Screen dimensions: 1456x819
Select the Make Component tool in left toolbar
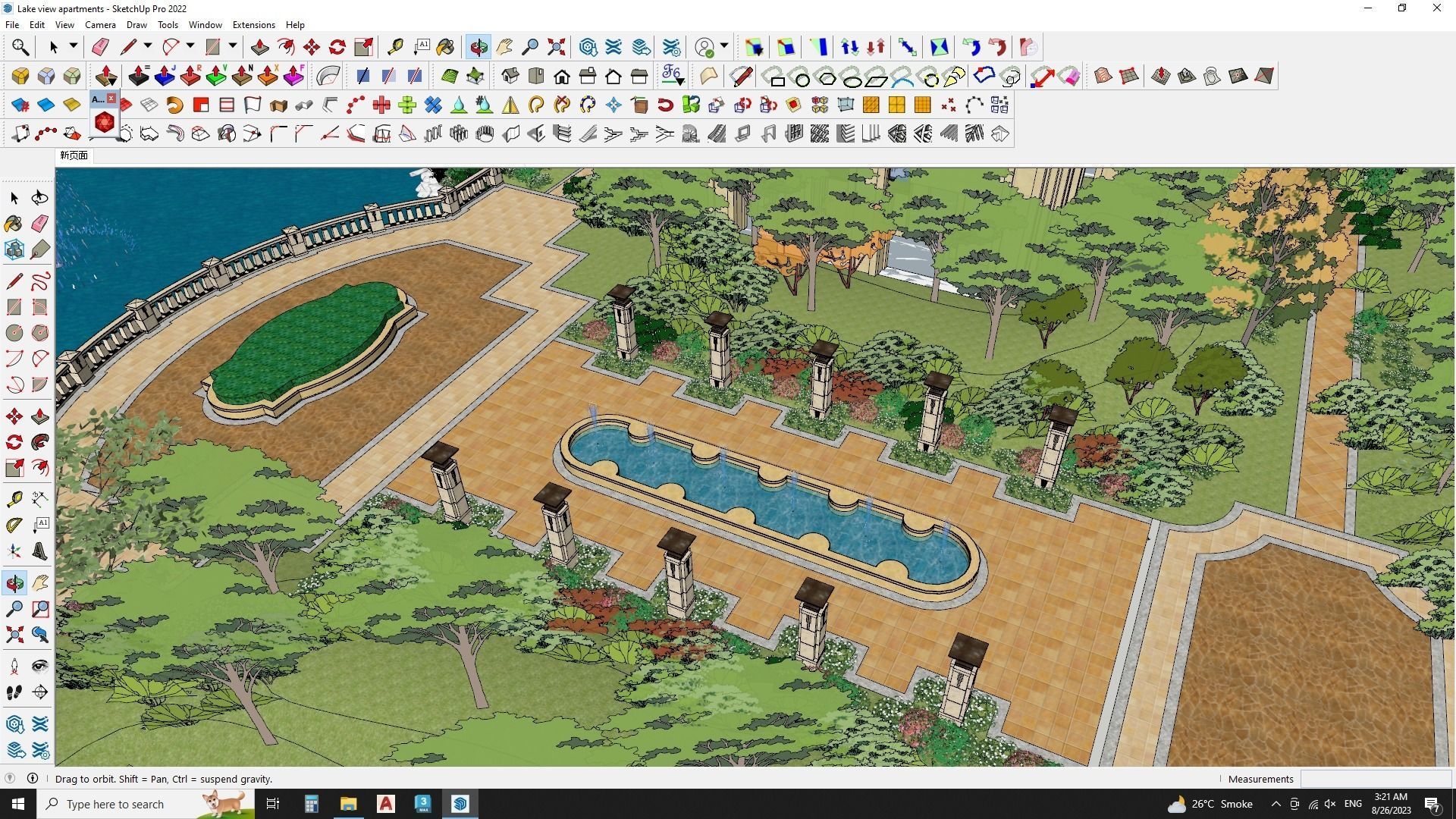14,249
